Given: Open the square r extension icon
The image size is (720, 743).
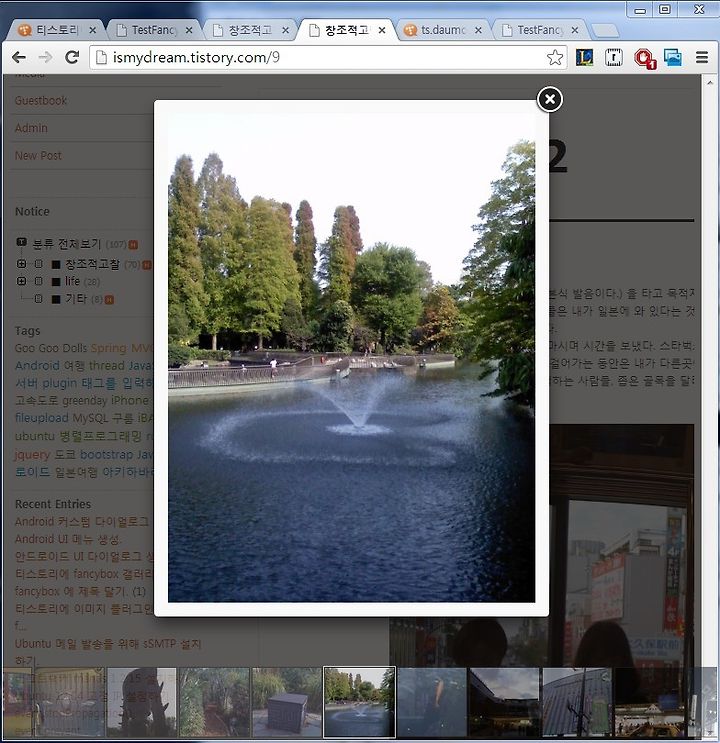Looking at the screenshot, I should (x=614, y=57).
